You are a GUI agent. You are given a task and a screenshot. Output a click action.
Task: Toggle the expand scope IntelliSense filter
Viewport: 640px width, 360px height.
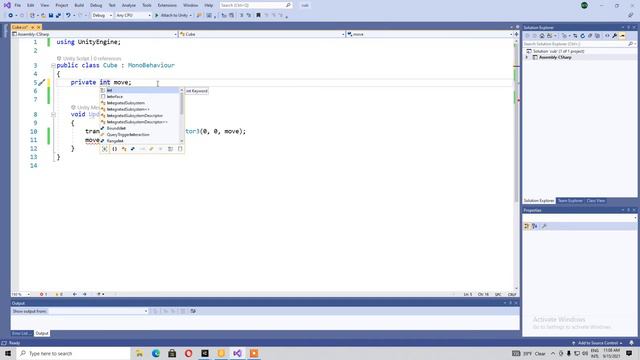104,149
